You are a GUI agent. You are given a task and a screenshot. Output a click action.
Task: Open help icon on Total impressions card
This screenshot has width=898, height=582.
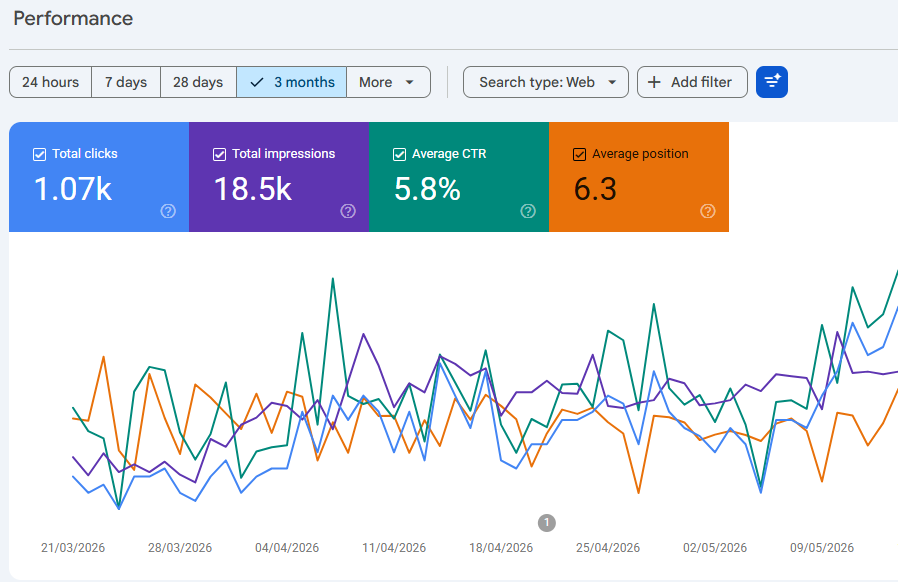[x=348, y=211]
